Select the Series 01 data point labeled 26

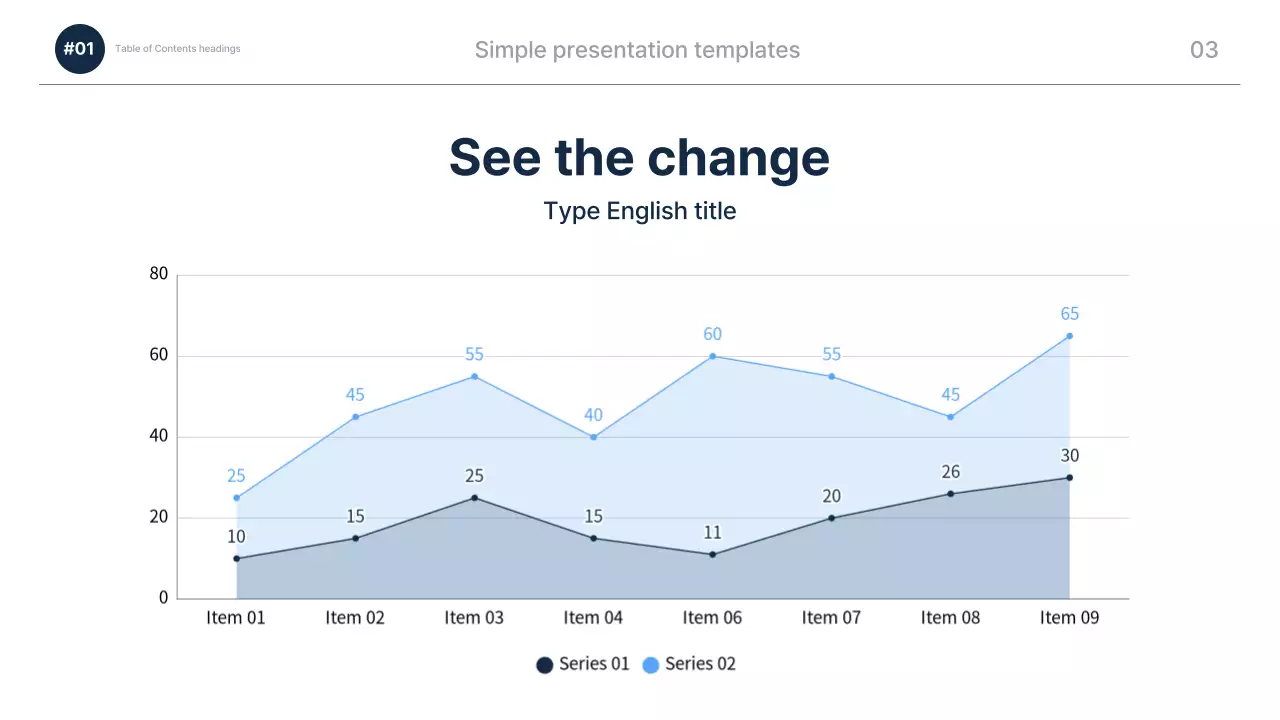pyautogui.click(x=950, y=494)
